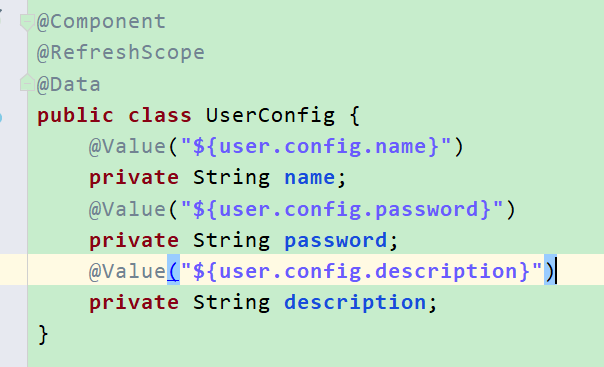Click the password field identifier before semicolon
Viewport: 604px width, 367px height.
pos(336,241)
